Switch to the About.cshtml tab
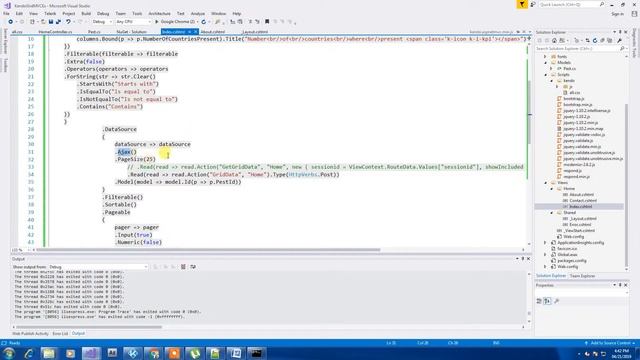The width and height of the screenshot is (640, 360). [x=212, y=31]
